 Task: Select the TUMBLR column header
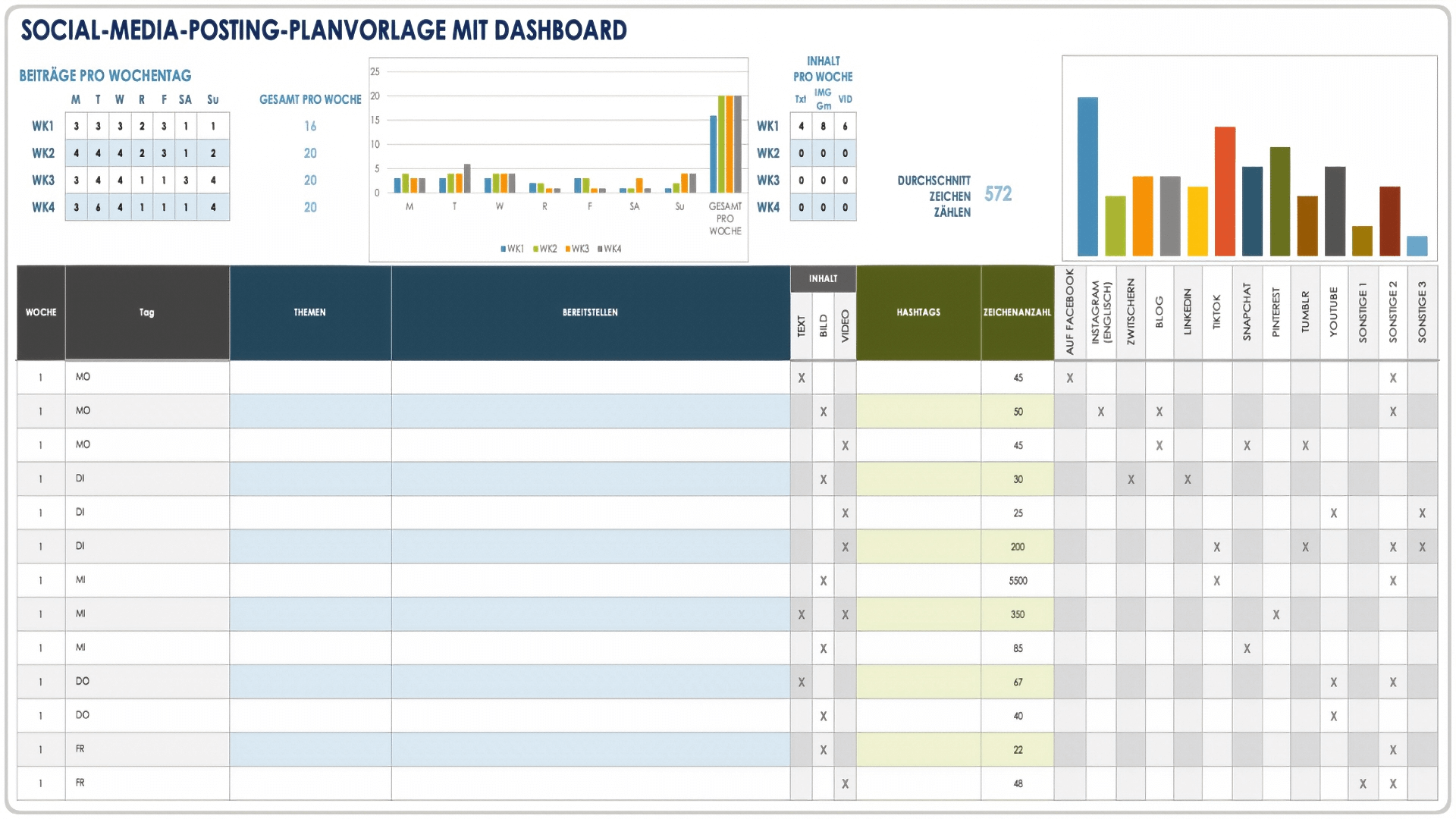coord(1305,312)
